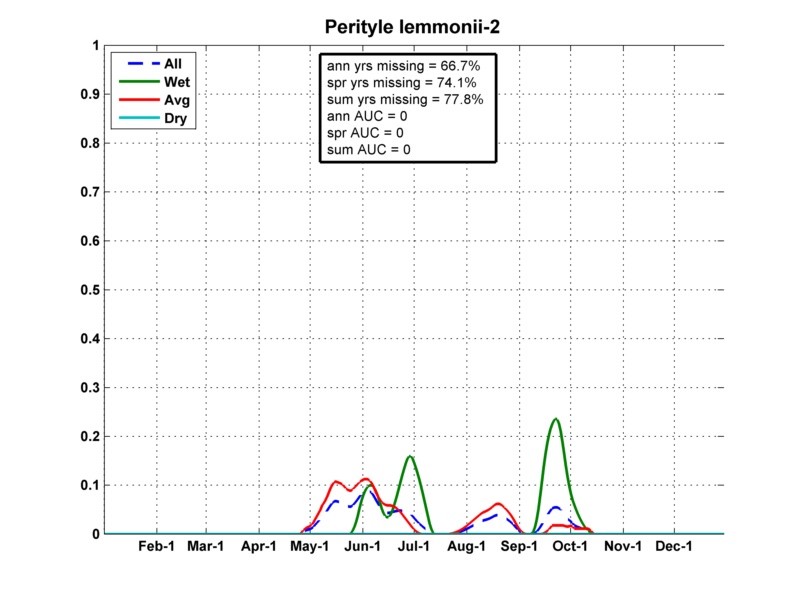The width and height of the screenshot is (800, 600).
Task: Click the cyan Dry legend line sample
Action: [x=136, y=119]
